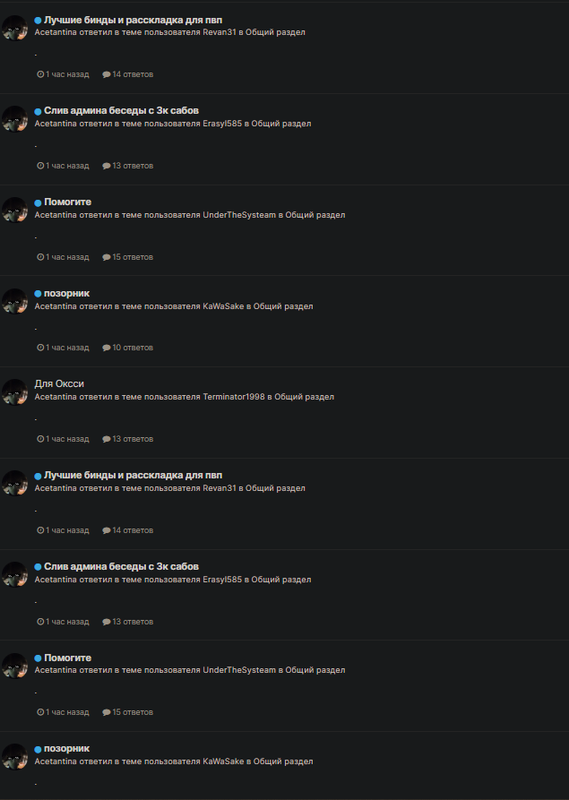This screenshot has width=569, height=800.
Task: Click the avatar next to "Для Оксси"
Action: (15, 392)
